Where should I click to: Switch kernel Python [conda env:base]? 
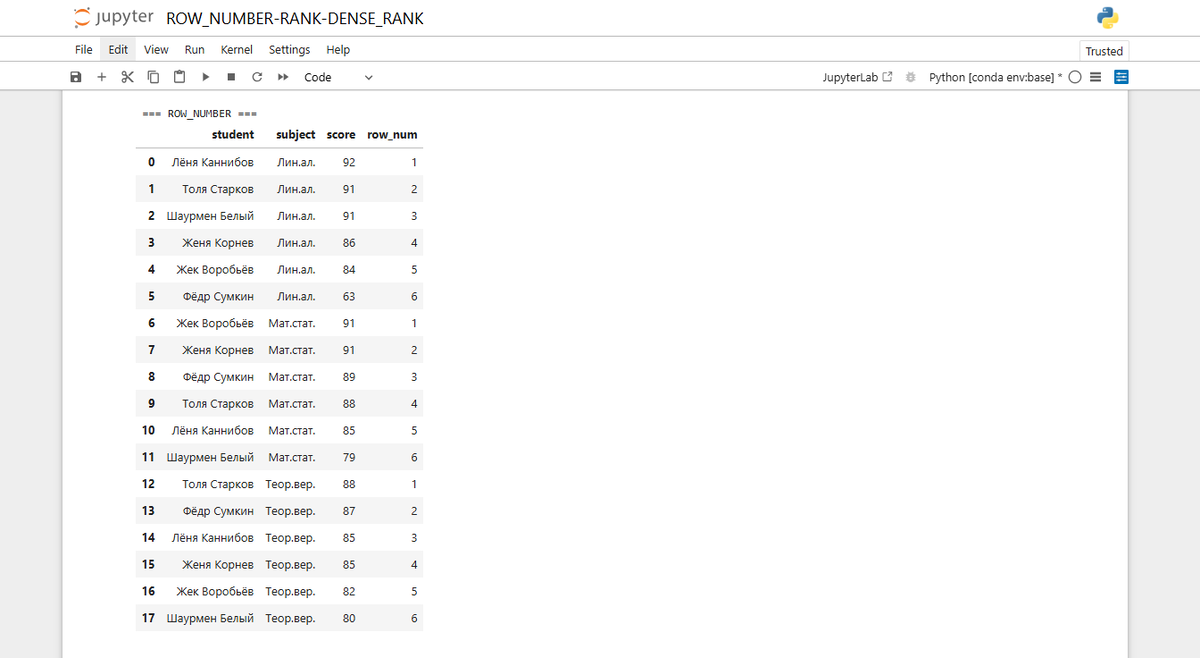995,77
